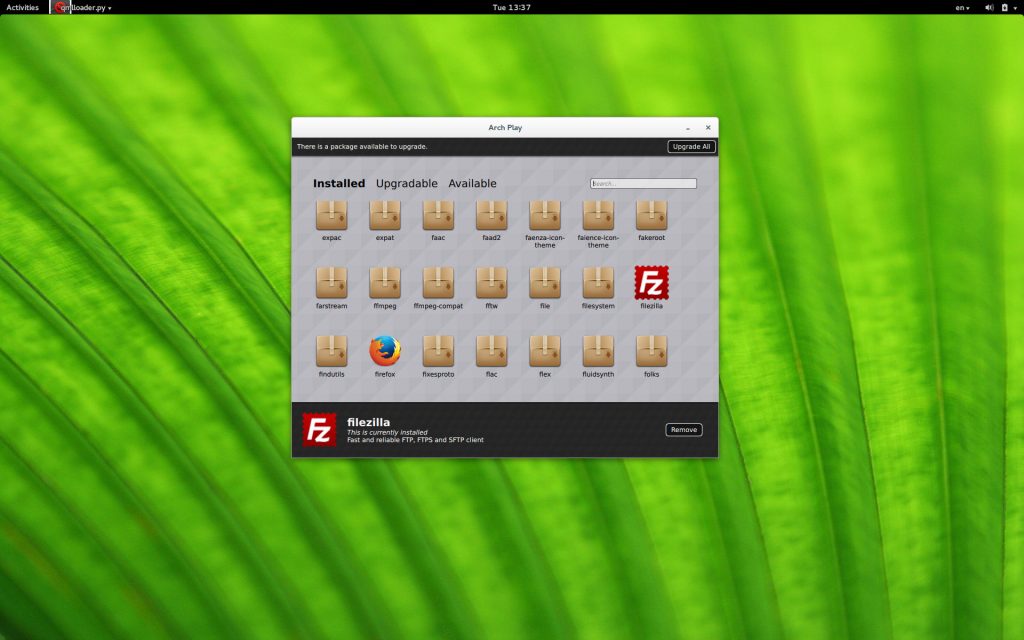Switch to the Upgradable tab
This screenshot has width=1024, height=640.
point(407,184)
